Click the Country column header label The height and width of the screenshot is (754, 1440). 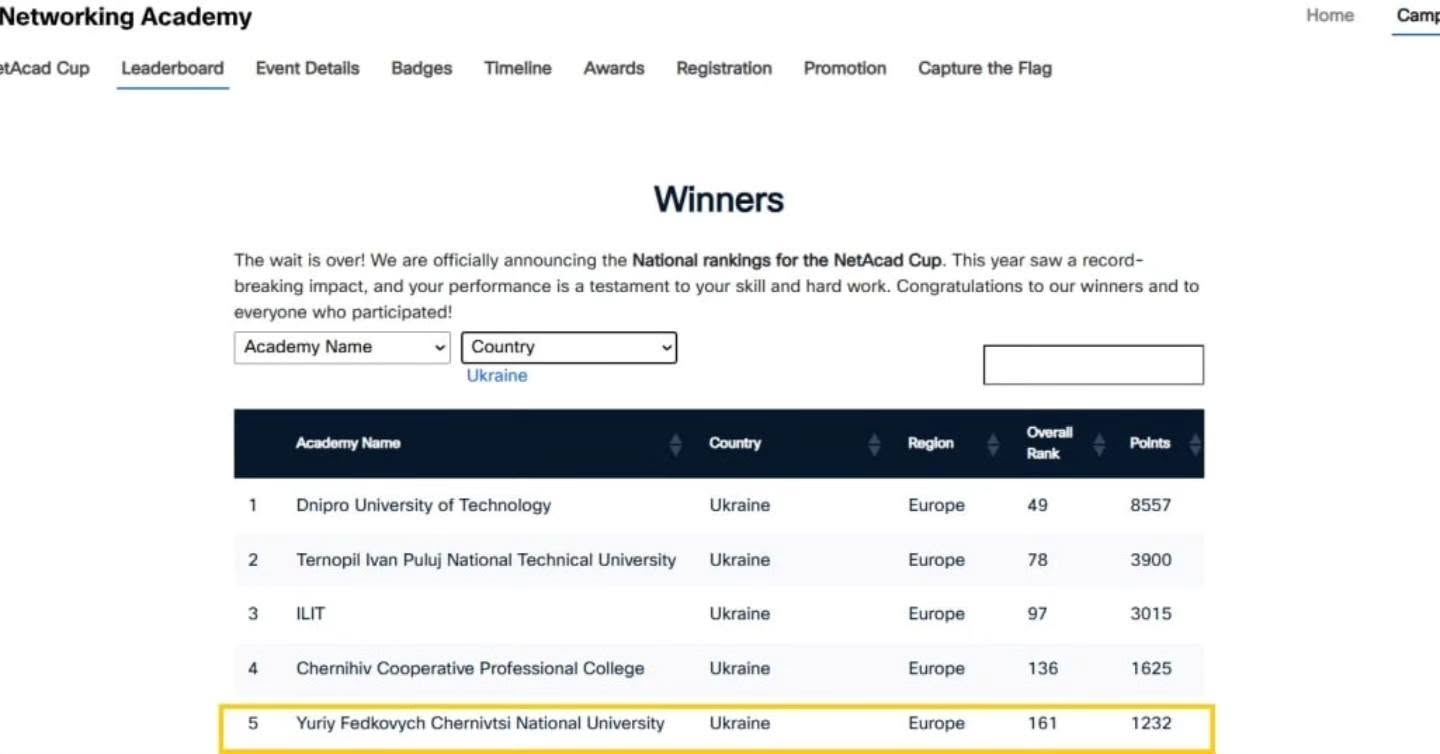point(735,443)
